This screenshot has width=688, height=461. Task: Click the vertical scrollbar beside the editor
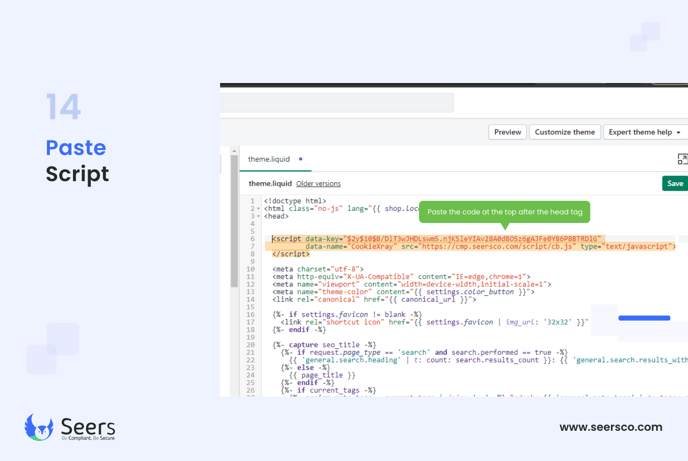(234, 221)
